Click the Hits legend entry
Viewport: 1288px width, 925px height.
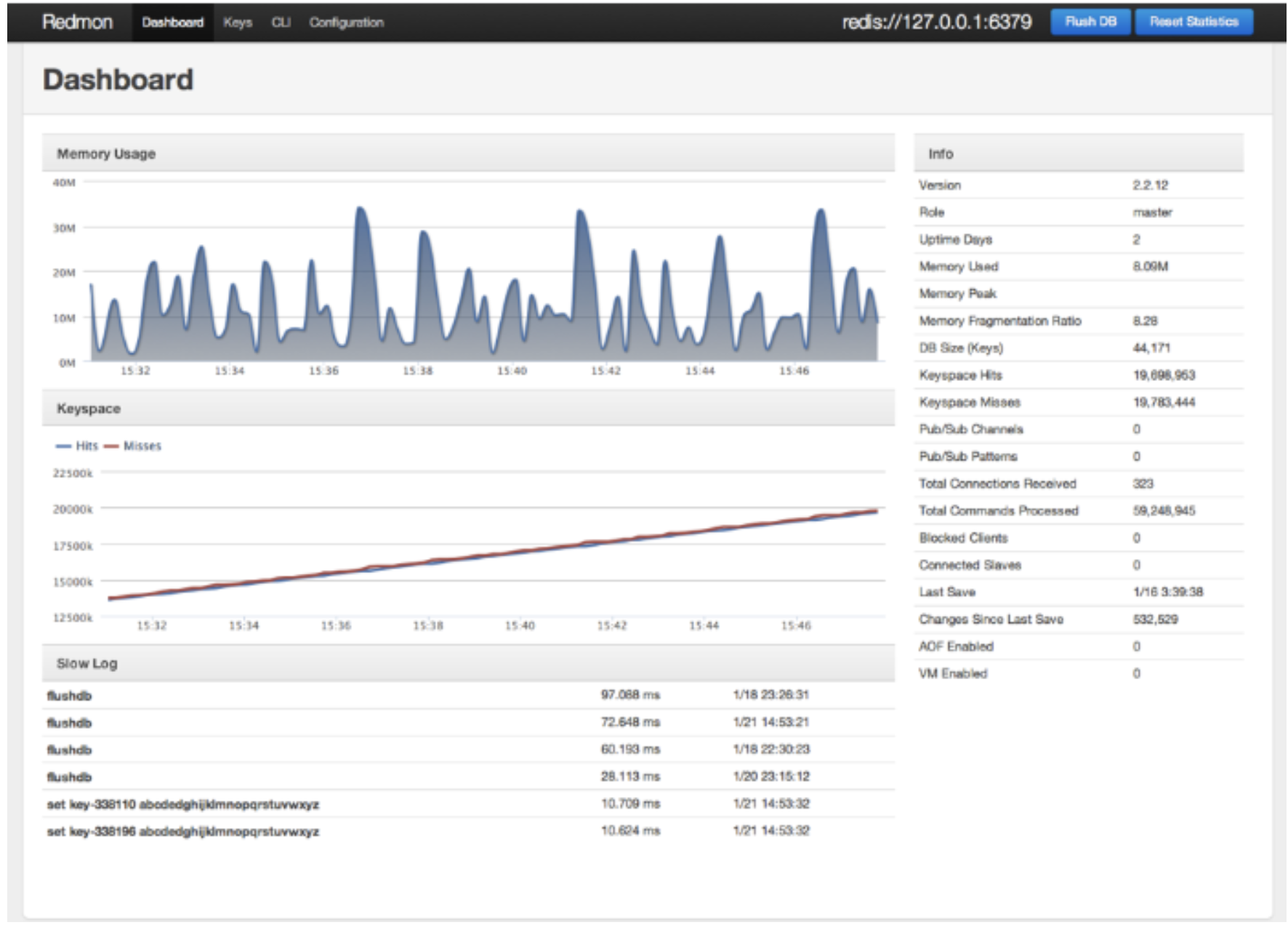[x=78, y=446]
